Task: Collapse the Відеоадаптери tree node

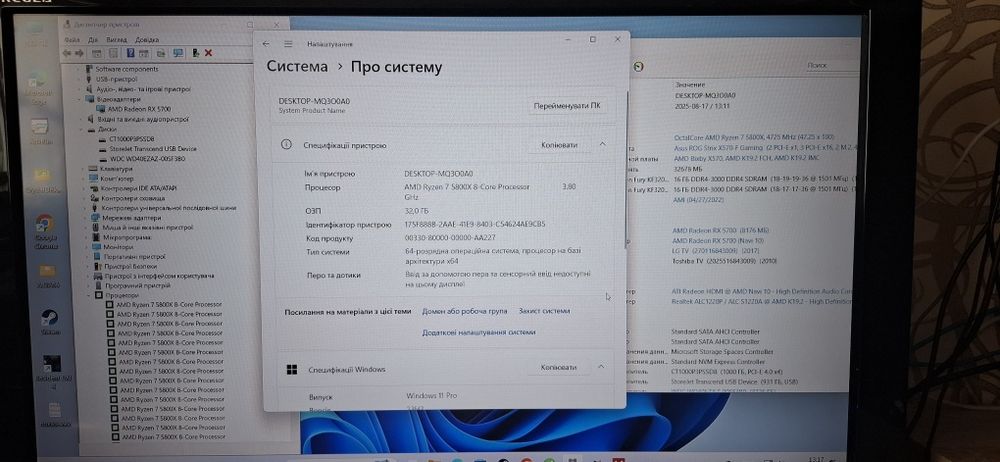Action: pos(78,99)
